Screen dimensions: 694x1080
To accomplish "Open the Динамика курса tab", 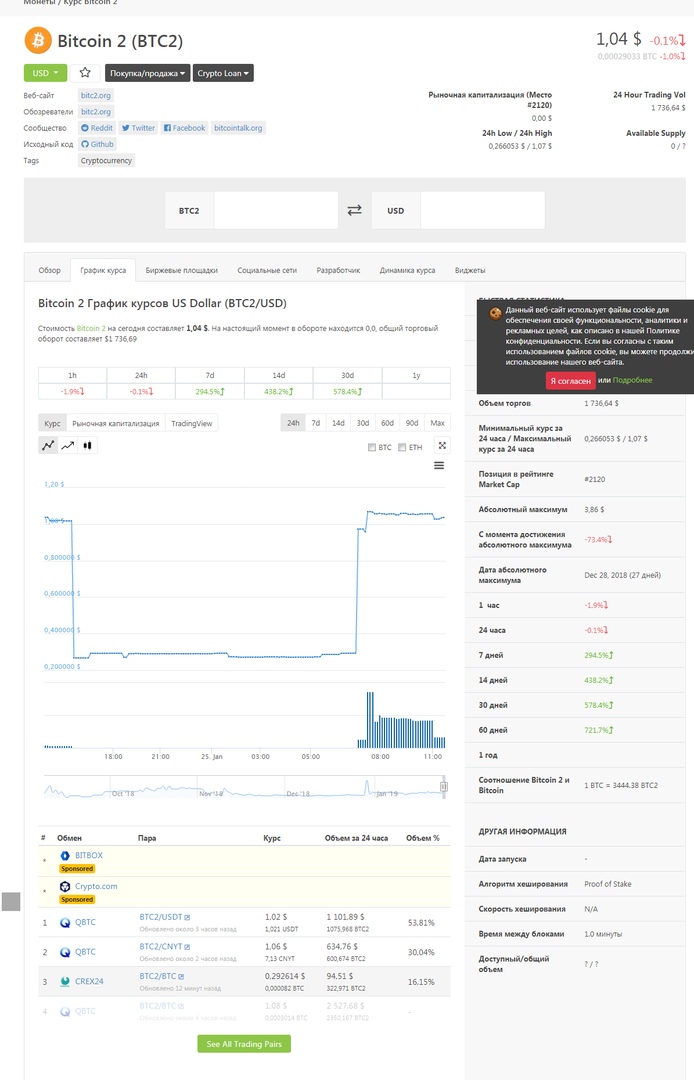I will [x=408, y=271].
